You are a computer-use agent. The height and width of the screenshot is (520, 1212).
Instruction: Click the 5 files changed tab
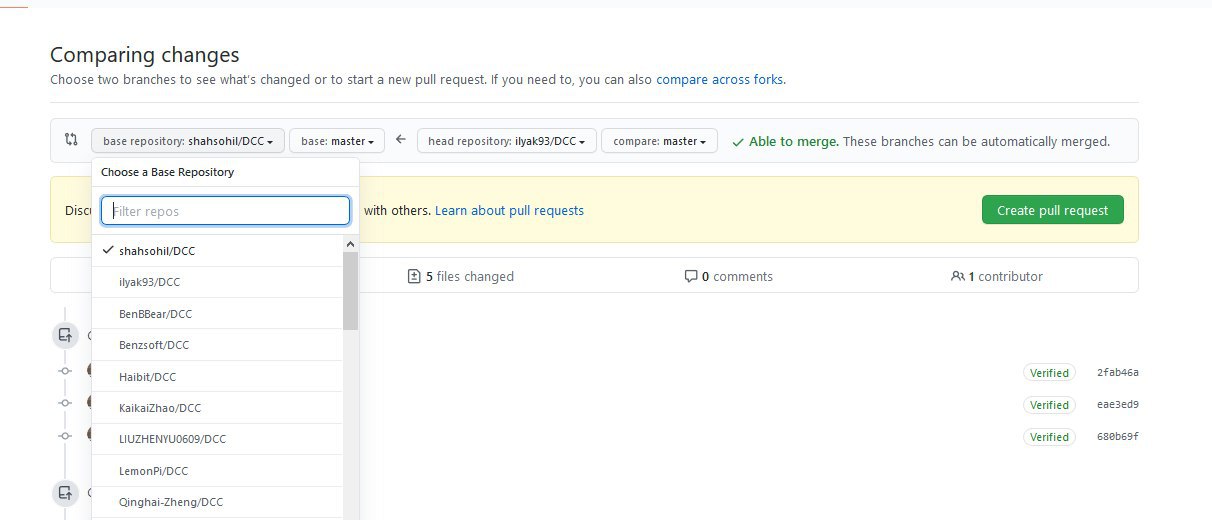461,276
